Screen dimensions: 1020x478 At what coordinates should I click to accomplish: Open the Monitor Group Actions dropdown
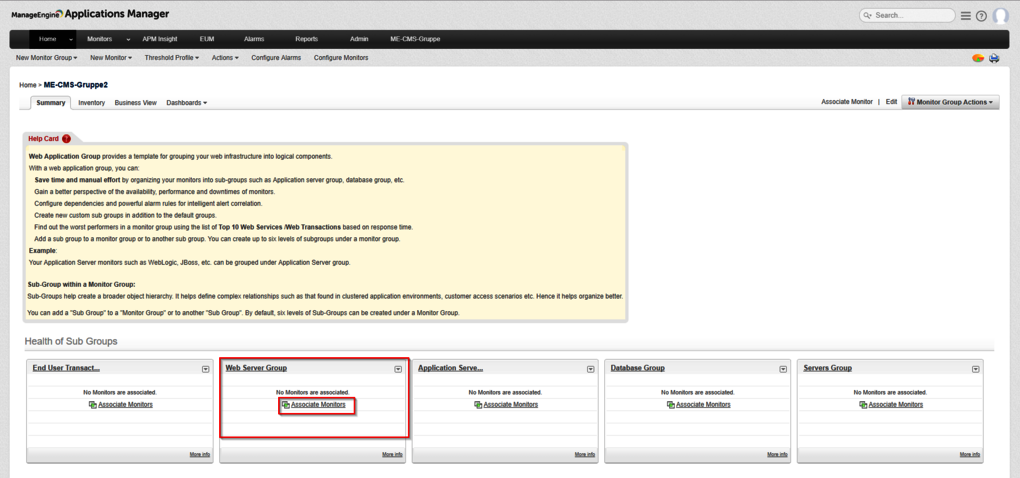coord(950,102)
